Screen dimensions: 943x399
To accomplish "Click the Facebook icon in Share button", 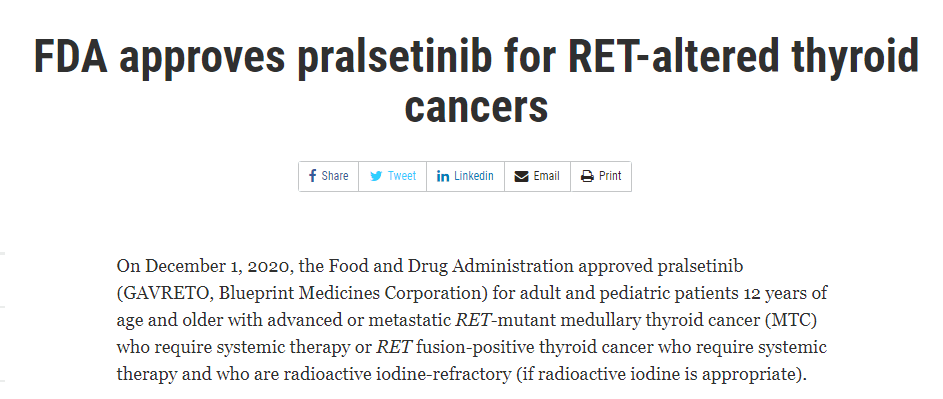I will [312, 176].
